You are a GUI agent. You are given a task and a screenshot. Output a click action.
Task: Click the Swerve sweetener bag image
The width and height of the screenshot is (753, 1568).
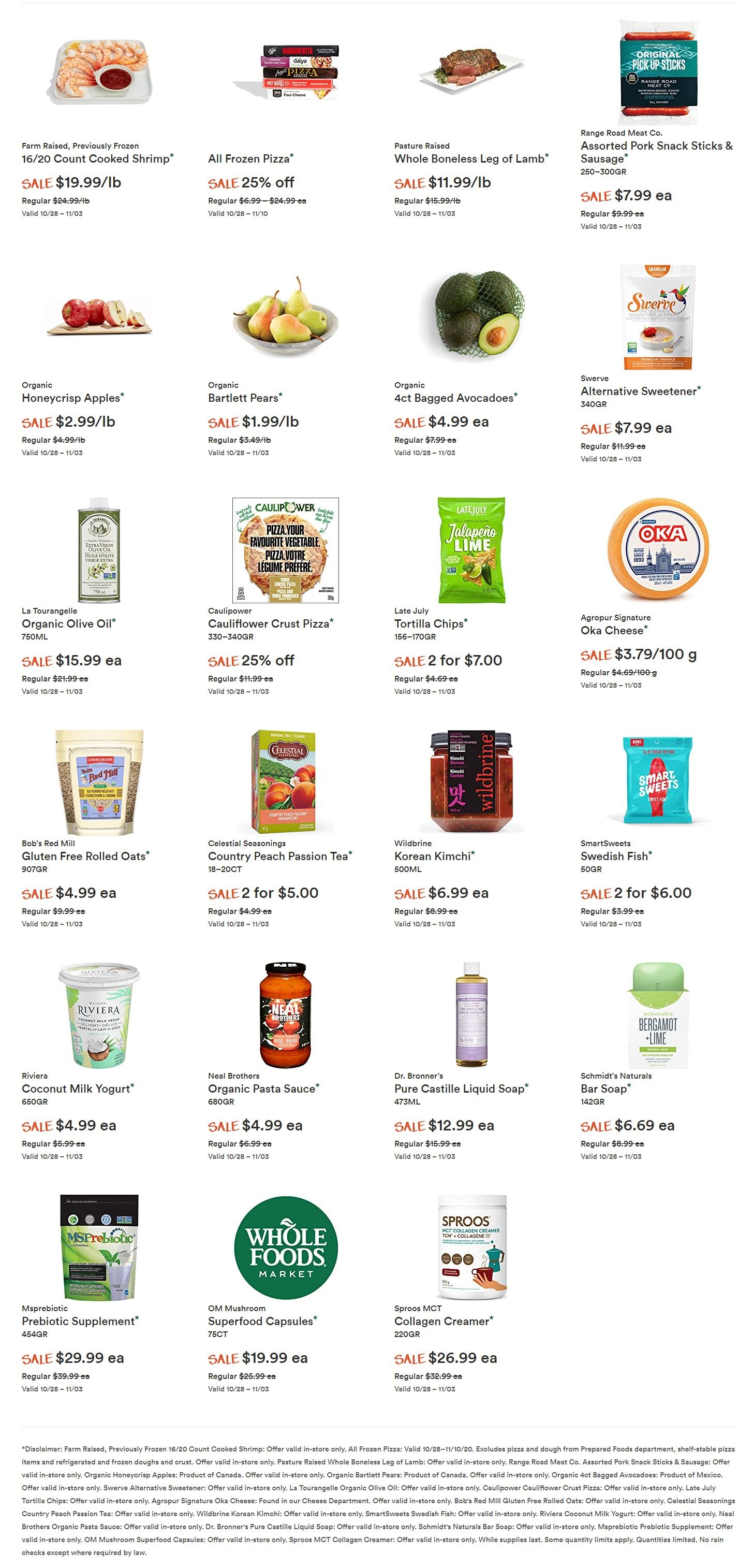click(x=658, y=317)
